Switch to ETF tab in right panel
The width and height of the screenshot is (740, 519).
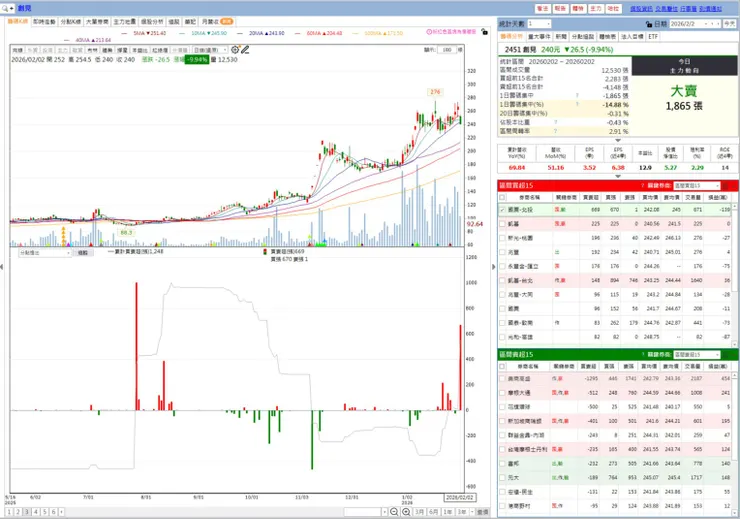pyautogui.click(x=653, y=36)
